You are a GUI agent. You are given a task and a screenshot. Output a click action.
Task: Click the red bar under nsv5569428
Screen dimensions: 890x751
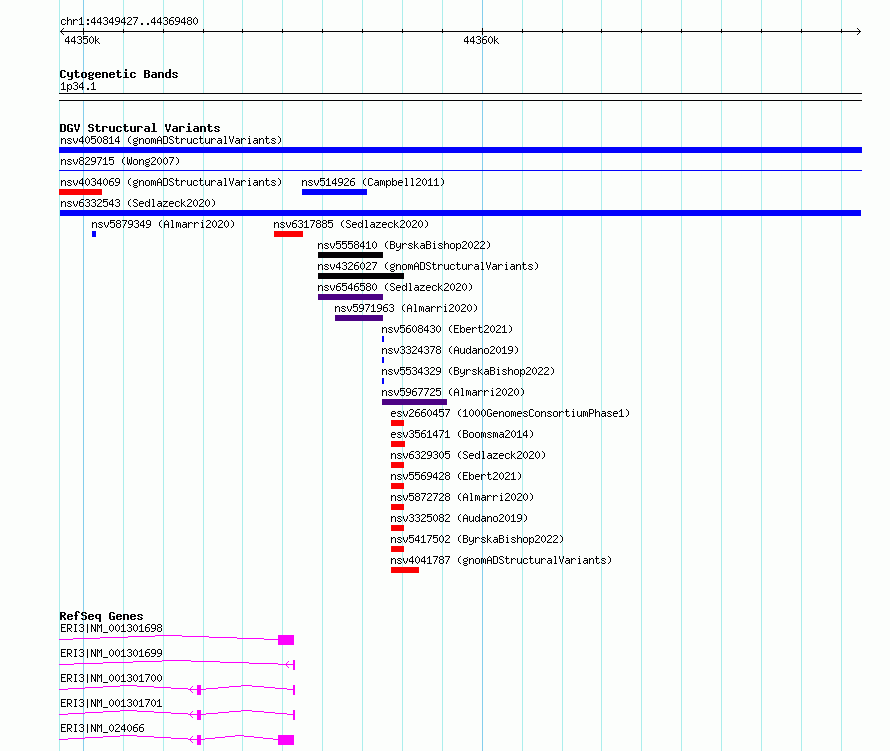[397, 486]
